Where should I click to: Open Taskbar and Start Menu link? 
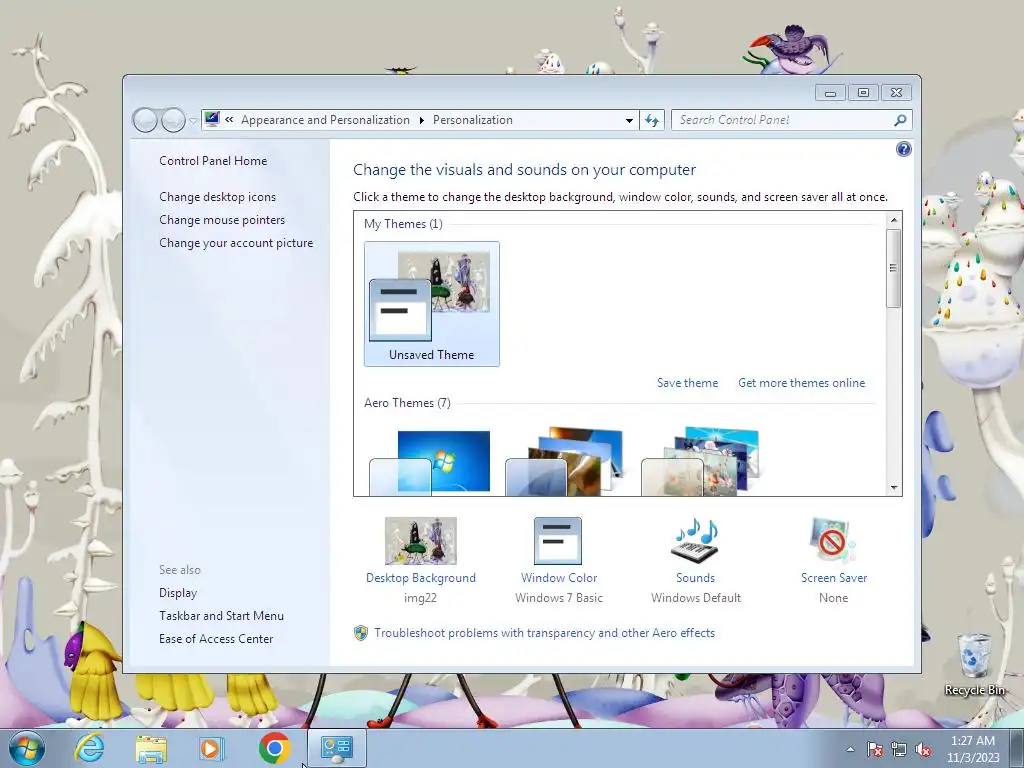tap(221, 615)
